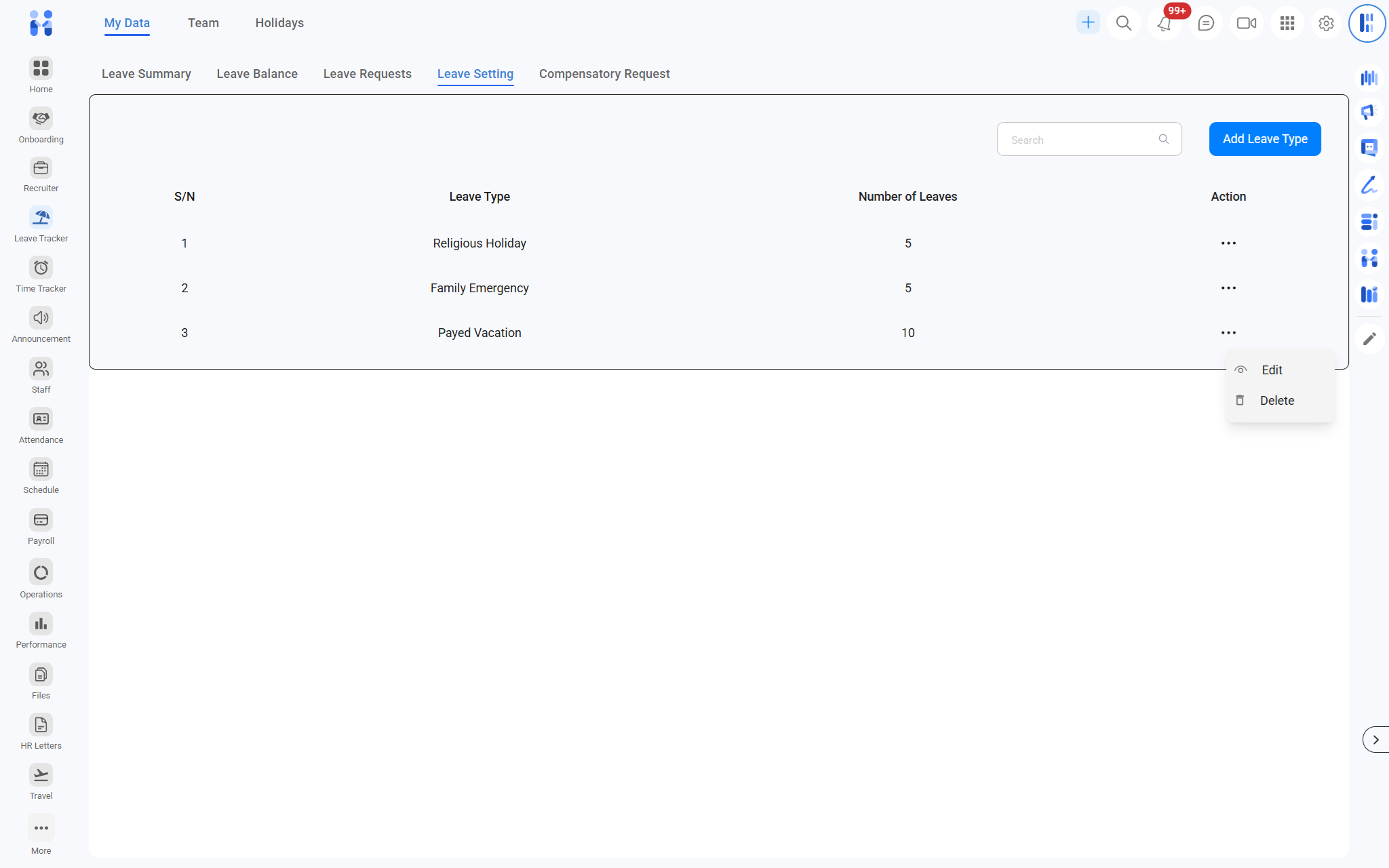
Task: Open actions menu for Religious Holiday
Action: click(x=1228, y=243)
